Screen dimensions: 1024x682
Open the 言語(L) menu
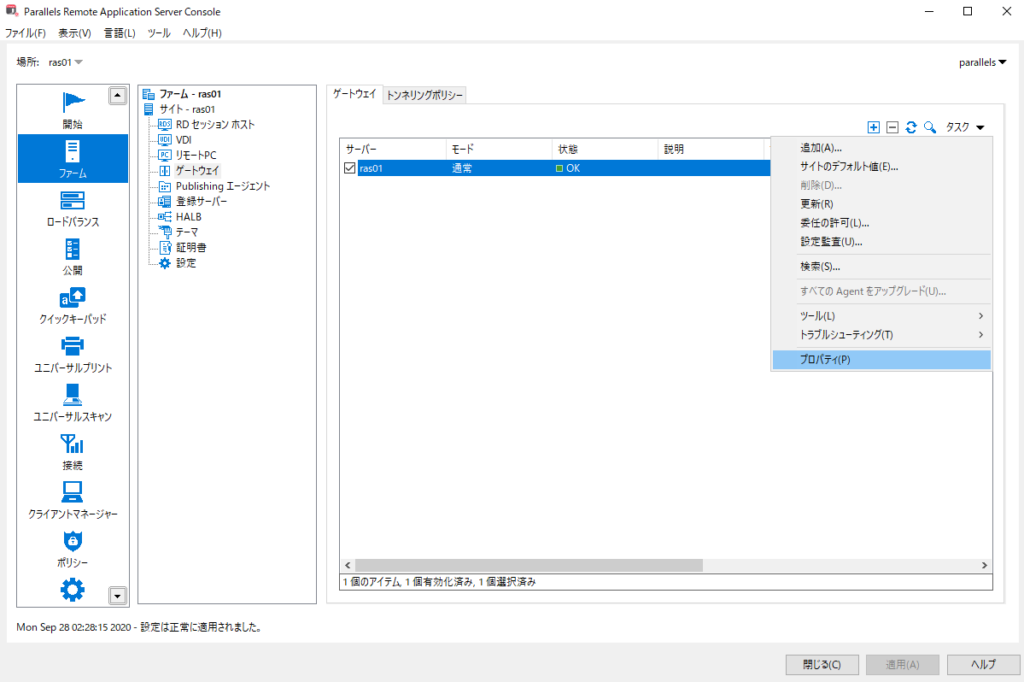(x=120, y=33)
